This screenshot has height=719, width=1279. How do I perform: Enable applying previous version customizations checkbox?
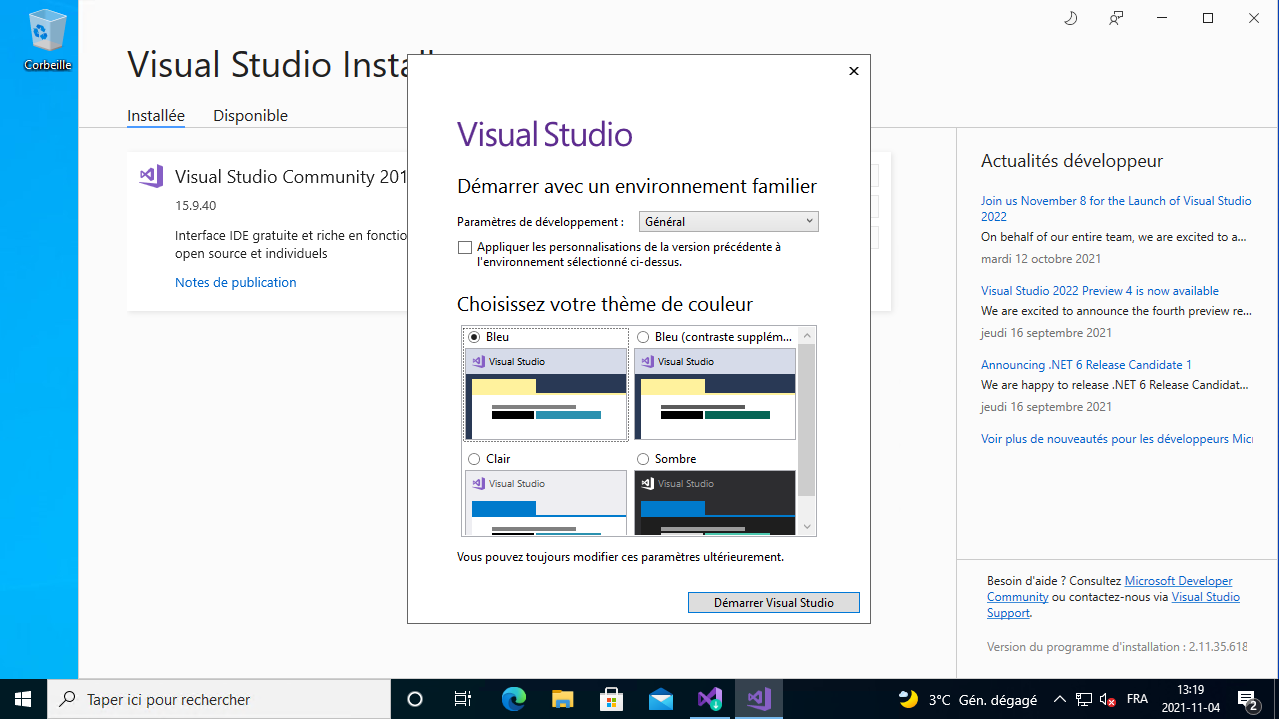point(465,247)
